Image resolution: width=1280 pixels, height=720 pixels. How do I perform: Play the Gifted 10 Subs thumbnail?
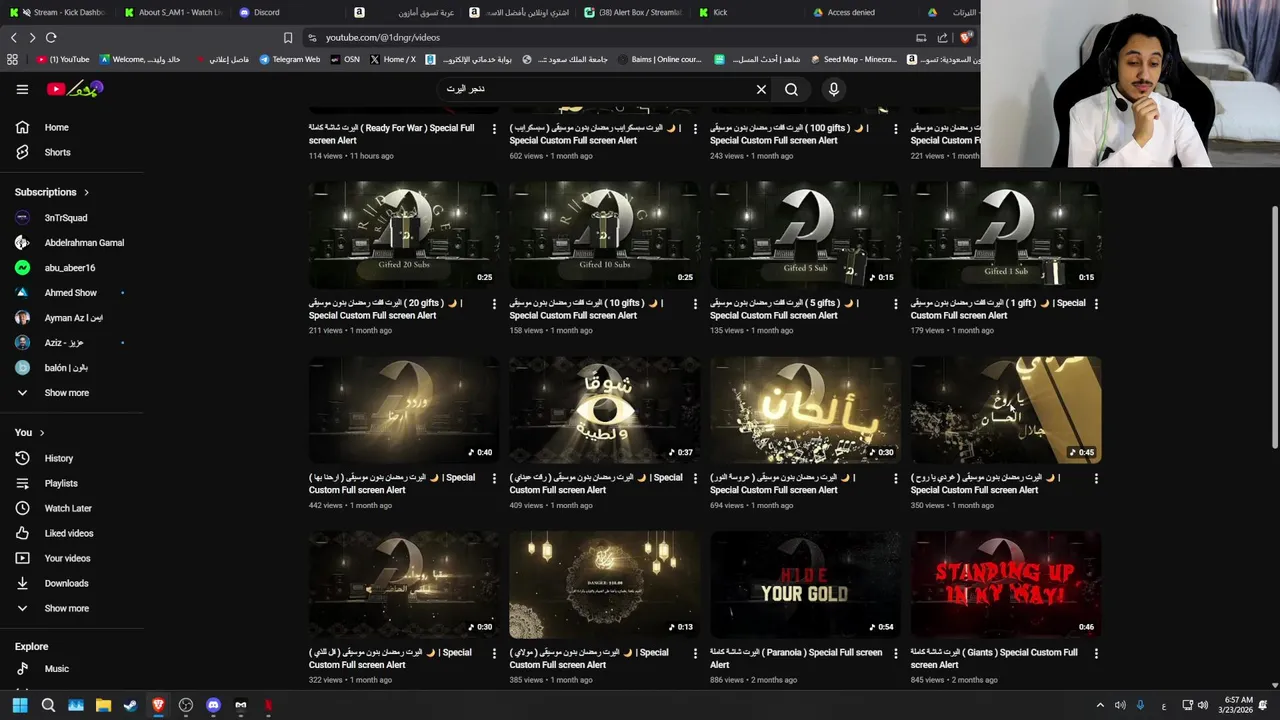604,235
